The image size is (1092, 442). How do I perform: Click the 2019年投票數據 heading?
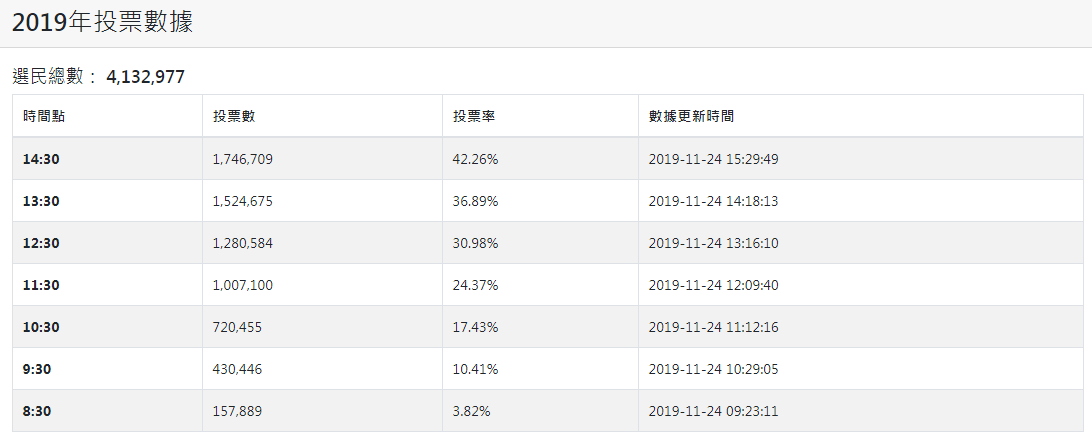[102, 23]
